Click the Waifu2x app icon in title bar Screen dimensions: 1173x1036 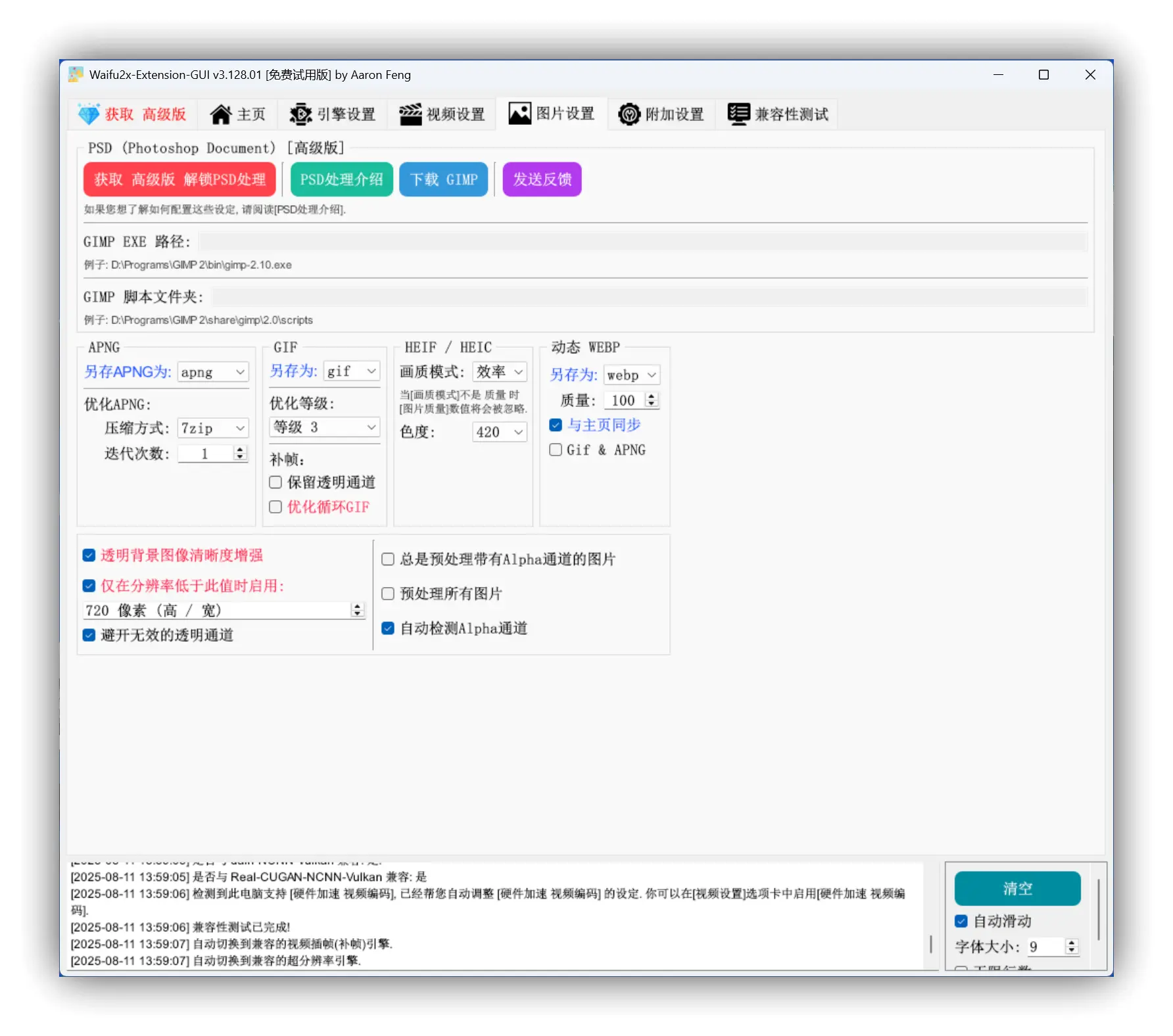pyautogui.click(x=76, y=74)
